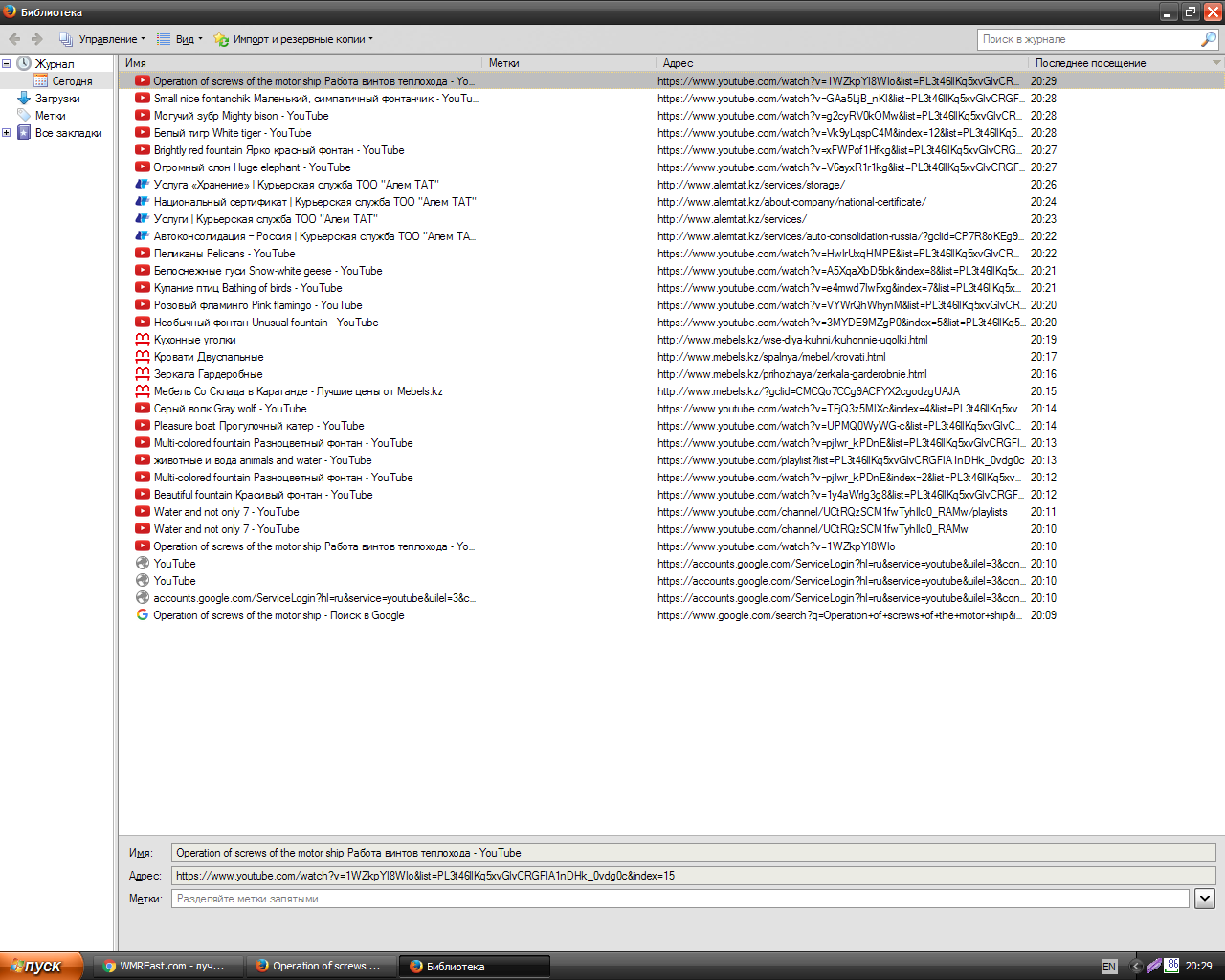The width and height of the screenshot is (1225, 980).
Task: Select Розовый фламинго Pink flamingo entry
Action: click(672, 305)
